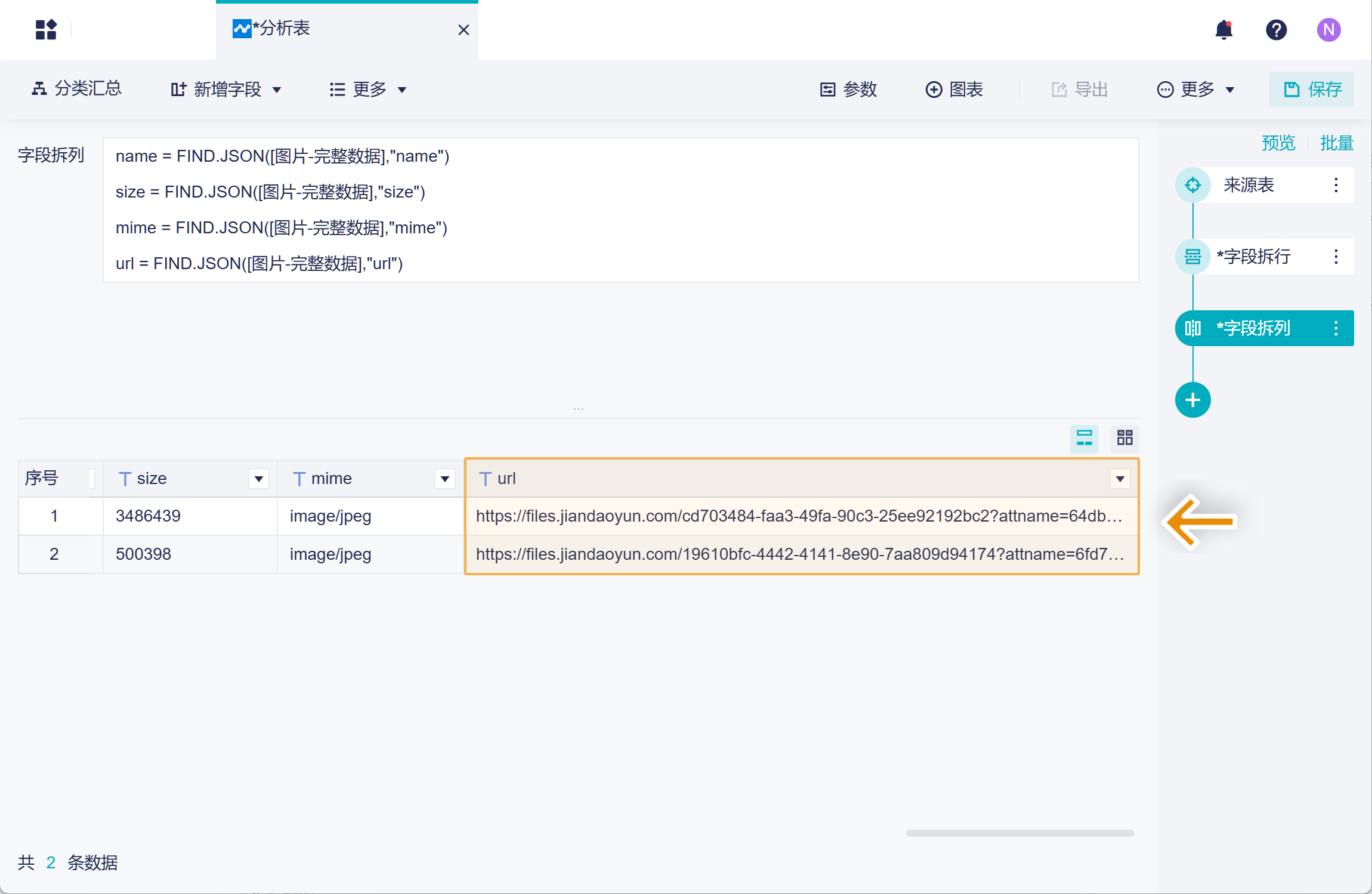Switch to grid card view toggle

click(1124, 439)
